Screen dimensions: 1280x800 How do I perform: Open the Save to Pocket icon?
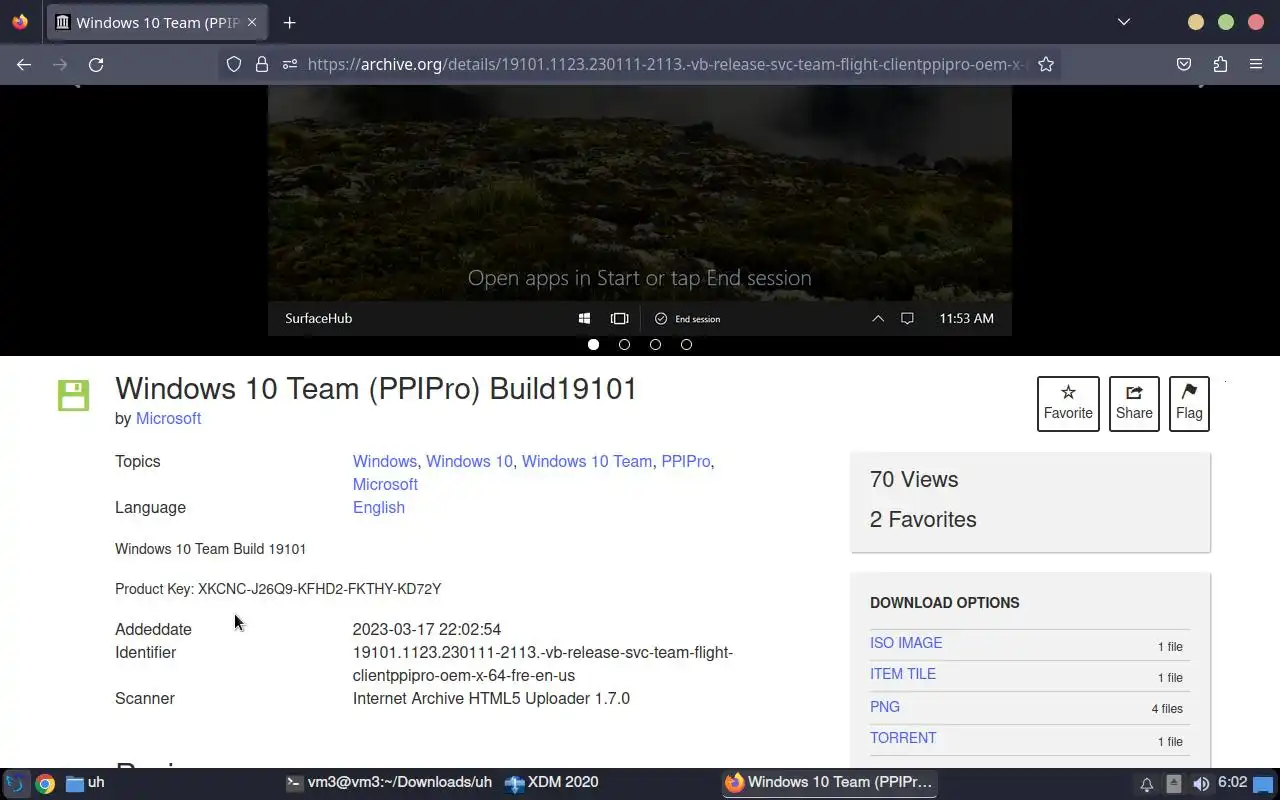pos(1184,64)
